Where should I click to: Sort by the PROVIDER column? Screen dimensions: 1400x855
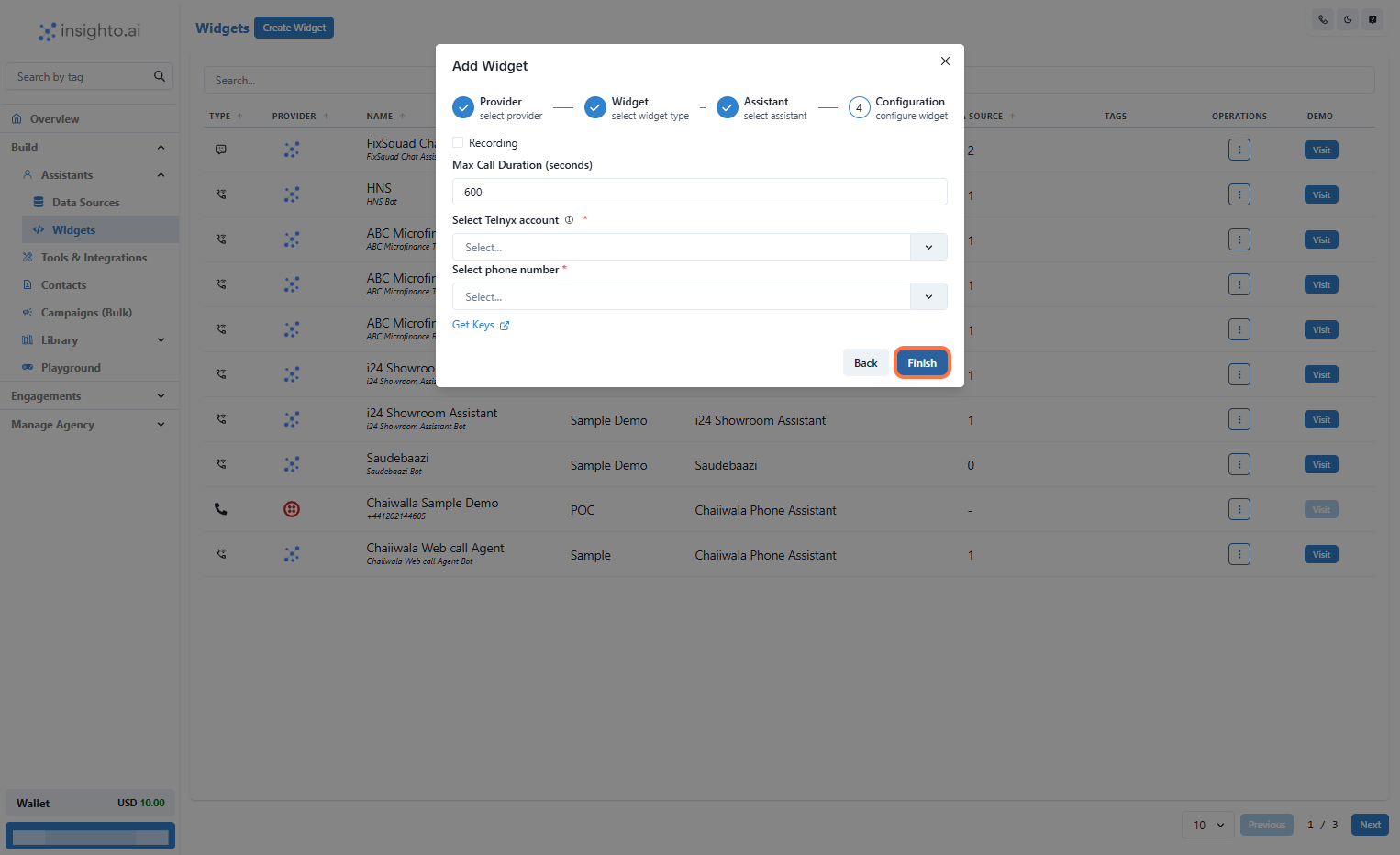[300, 117]
